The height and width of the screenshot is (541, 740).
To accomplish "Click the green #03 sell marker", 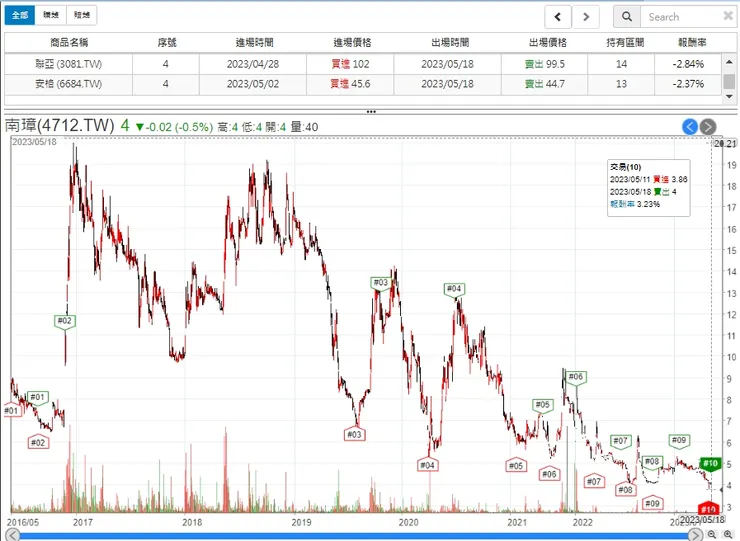I will (x=380, y=283).
